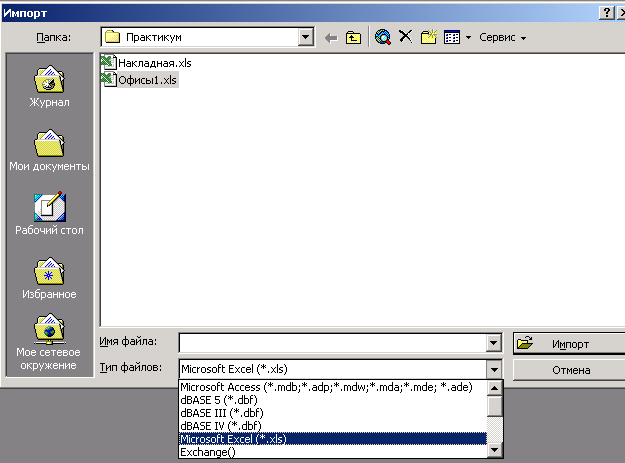Viewport: 625px width, 463px height.
Task: Open the Сервис menu
Action: coord(502,37)
